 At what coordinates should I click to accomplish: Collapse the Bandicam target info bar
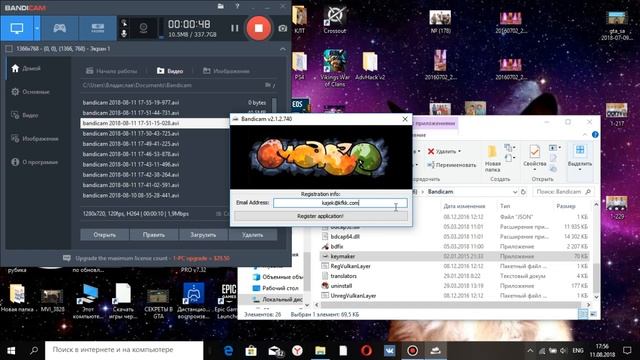pos(283,49)
